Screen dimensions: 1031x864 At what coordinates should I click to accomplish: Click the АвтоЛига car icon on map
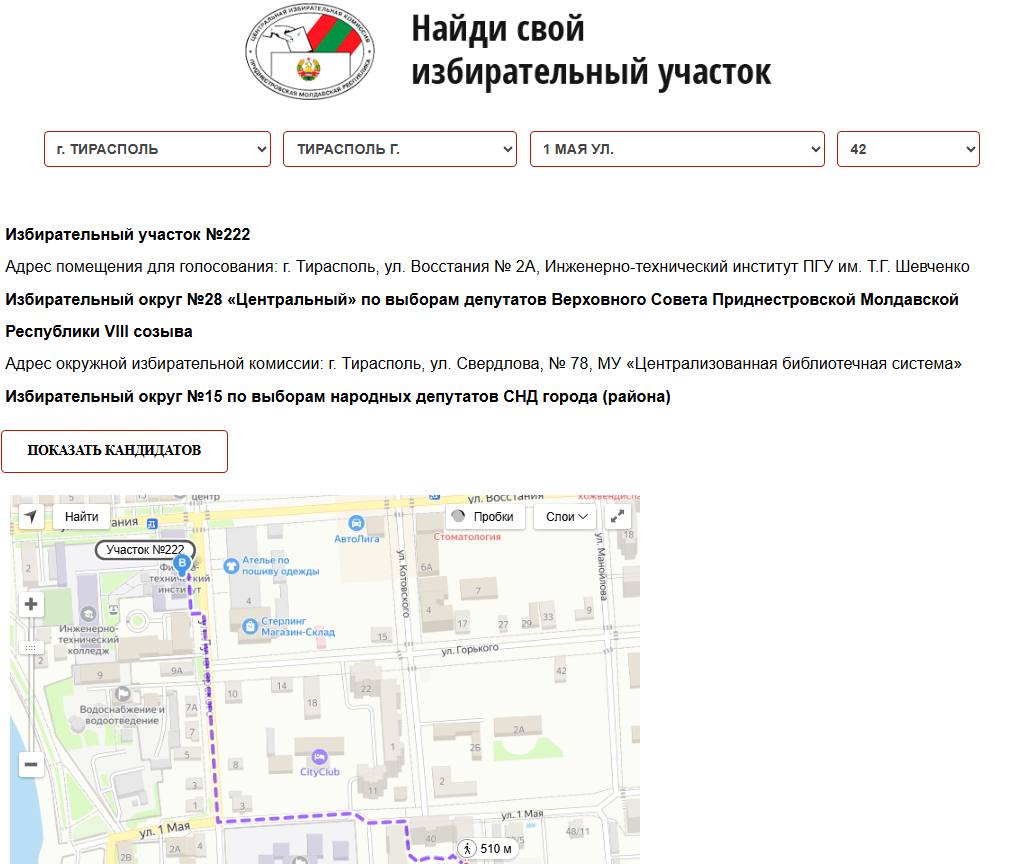coord(356,523)
